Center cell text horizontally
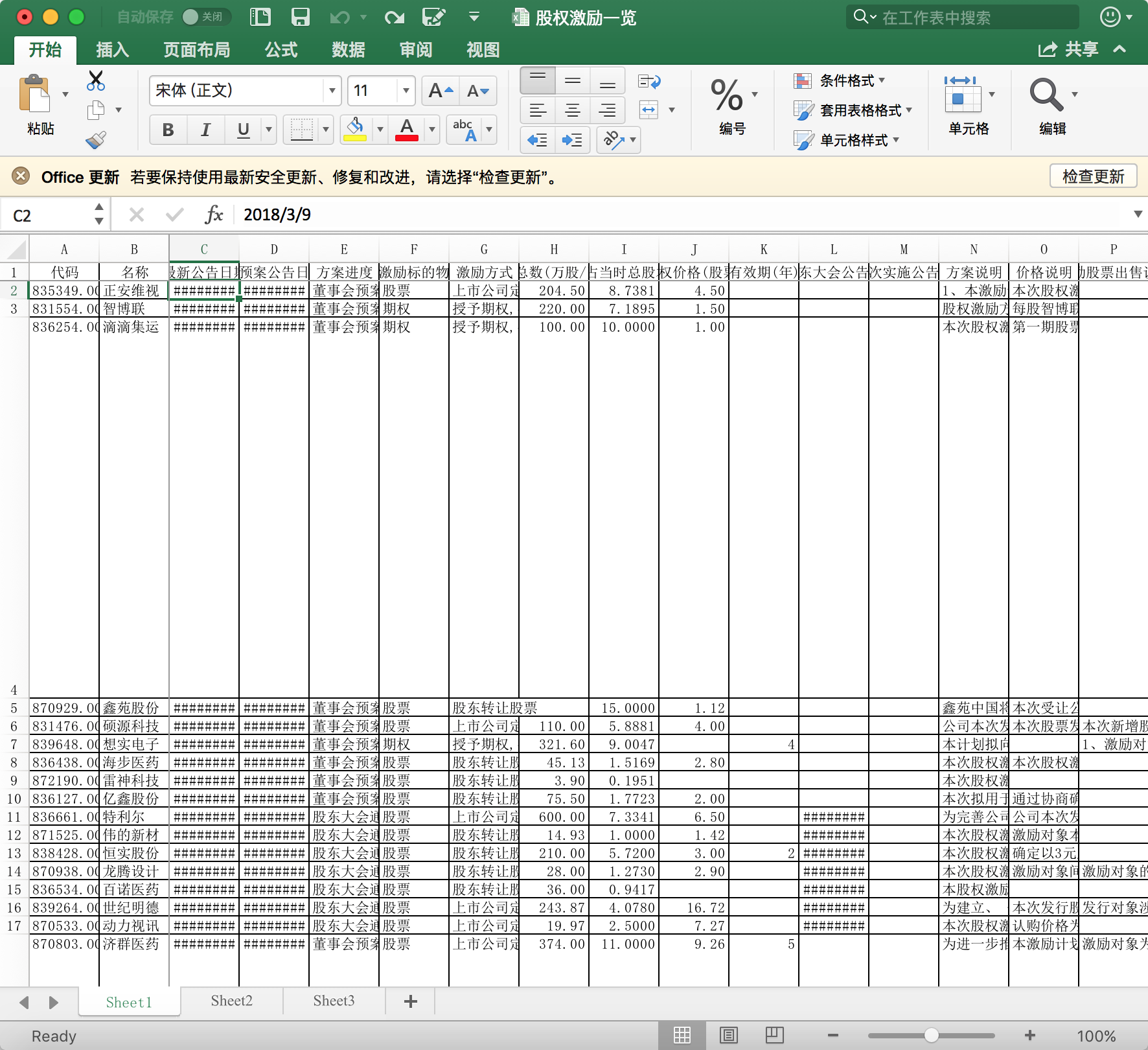Screen dimensions: 1148x1050 coord(573,110)
